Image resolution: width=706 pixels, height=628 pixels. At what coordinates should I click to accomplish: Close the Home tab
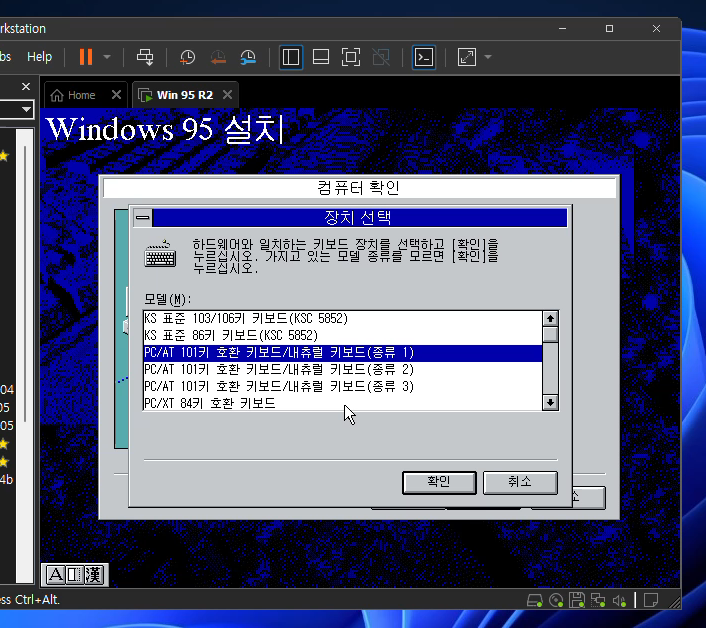click(x=116, y=95)
